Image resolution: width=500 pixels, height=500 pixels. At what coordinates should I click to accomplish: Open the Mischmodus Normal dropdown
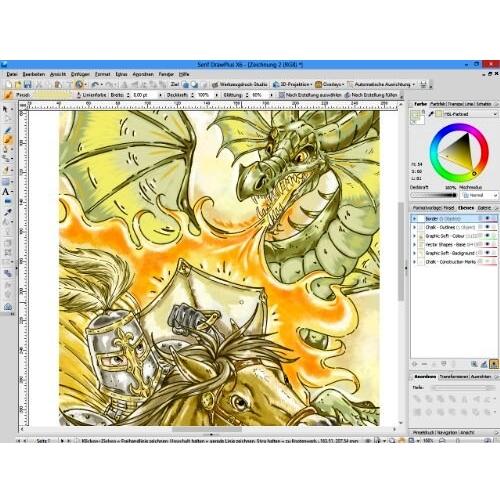point(479,195)
